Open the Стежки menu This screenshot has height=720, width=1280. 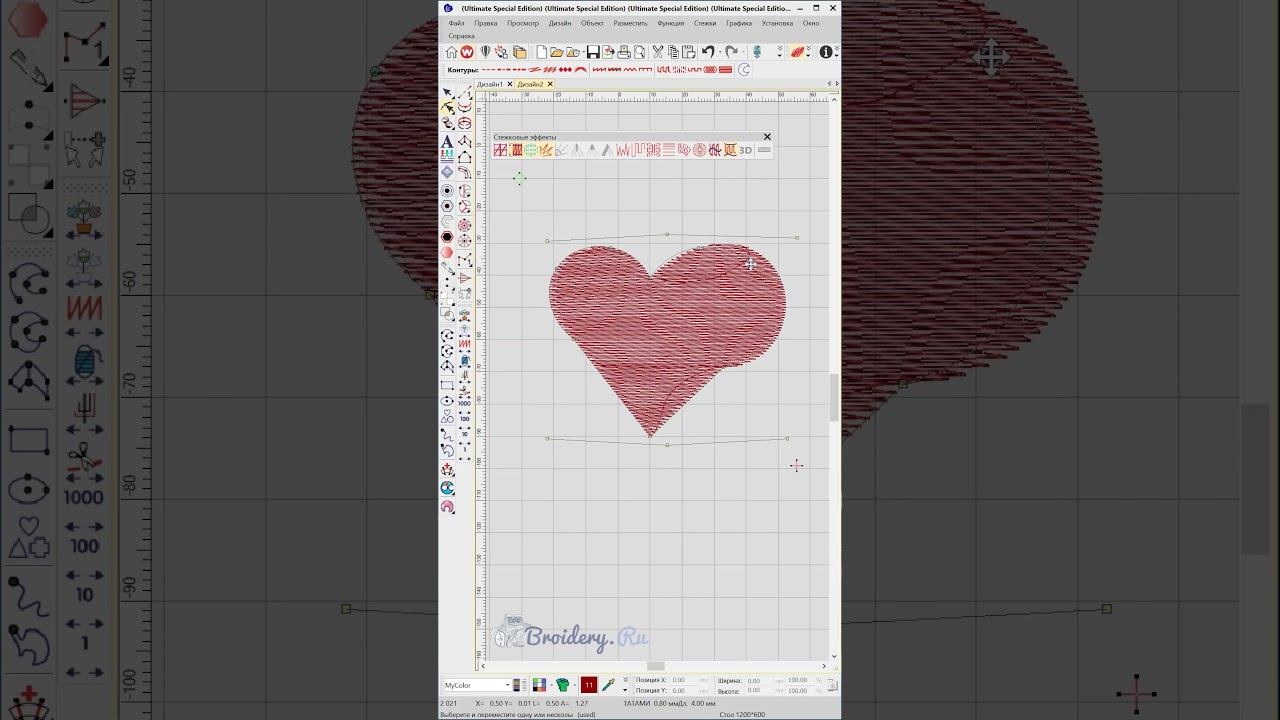pos(705,23)
